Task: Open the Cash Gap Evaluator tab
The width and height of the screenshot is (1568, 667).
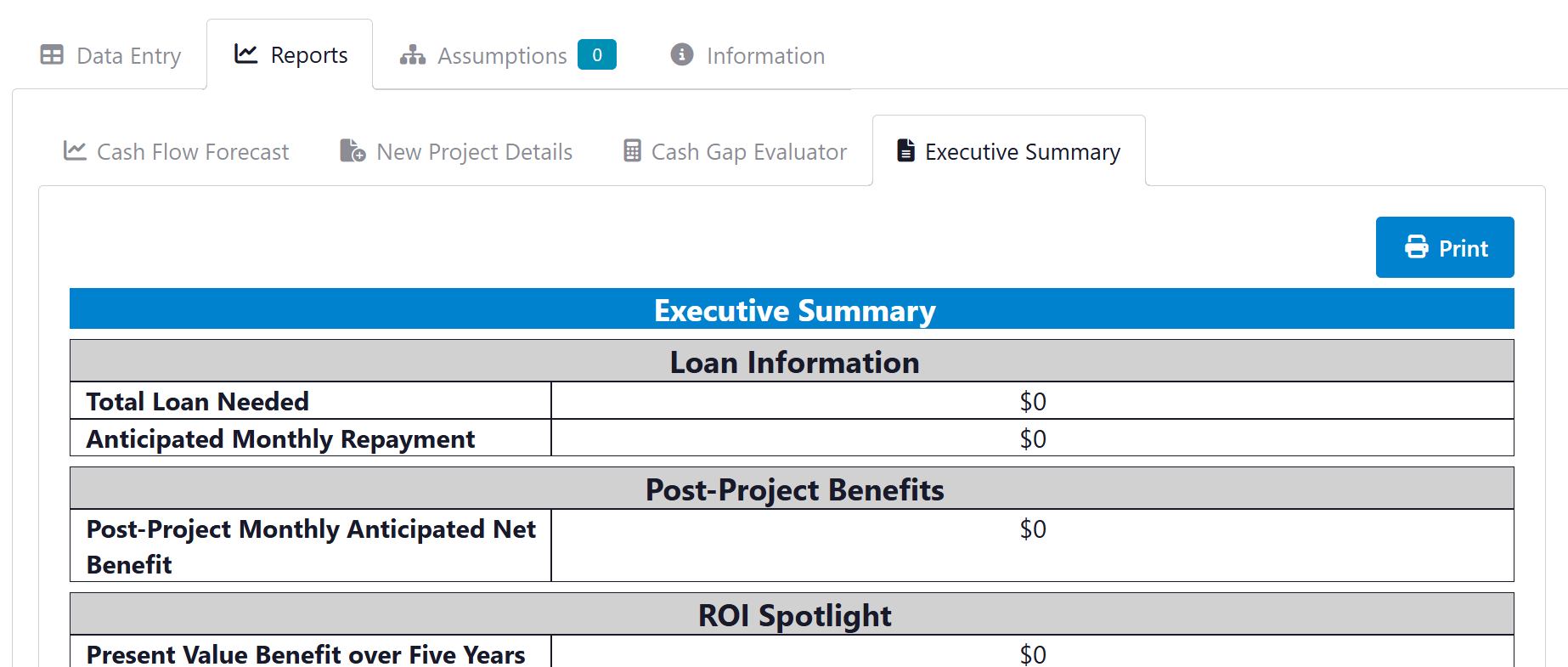Action: tap(748, 152)
